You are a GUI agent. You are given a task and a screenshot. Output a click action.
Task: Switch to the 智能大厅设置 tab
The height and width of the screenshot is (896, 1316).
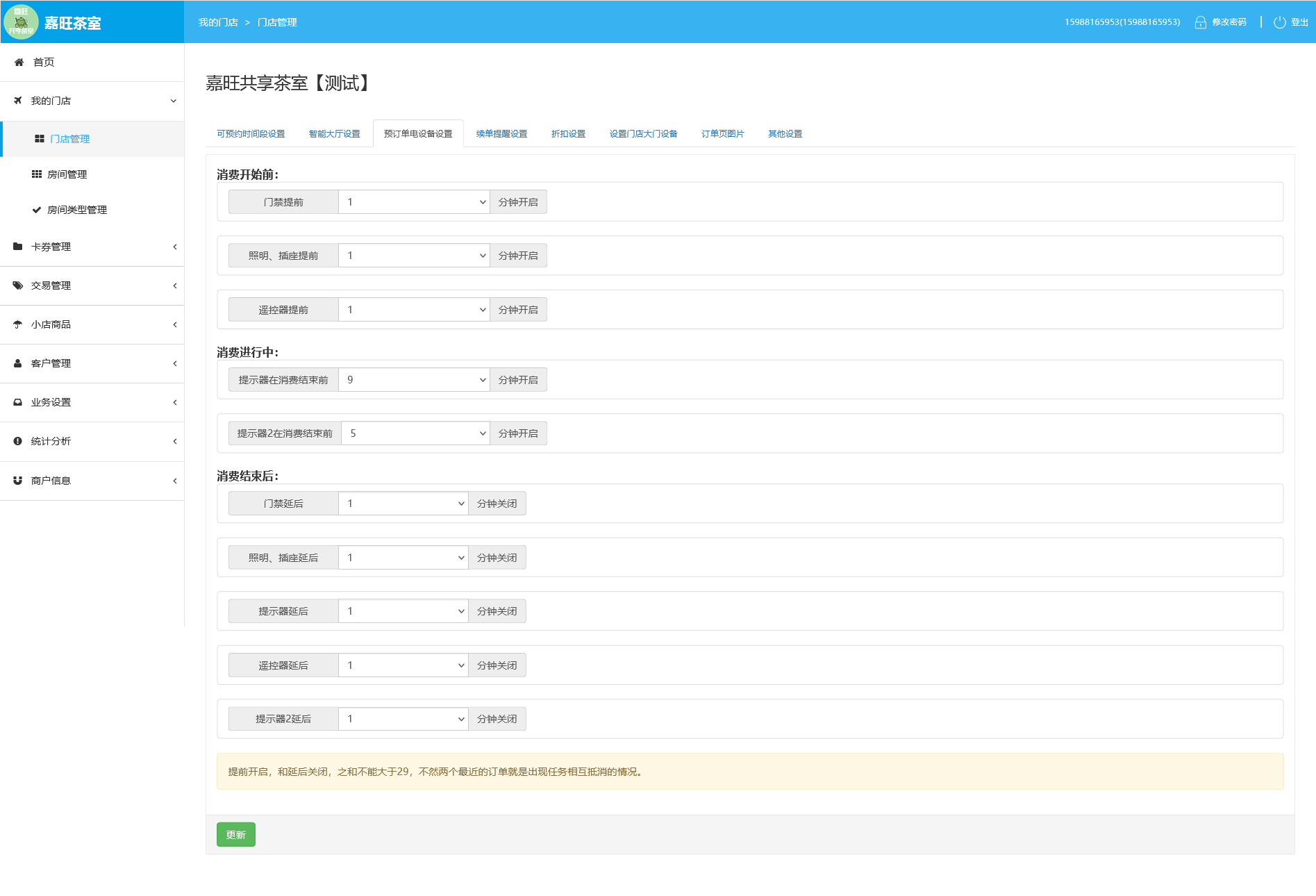point(335,134)
